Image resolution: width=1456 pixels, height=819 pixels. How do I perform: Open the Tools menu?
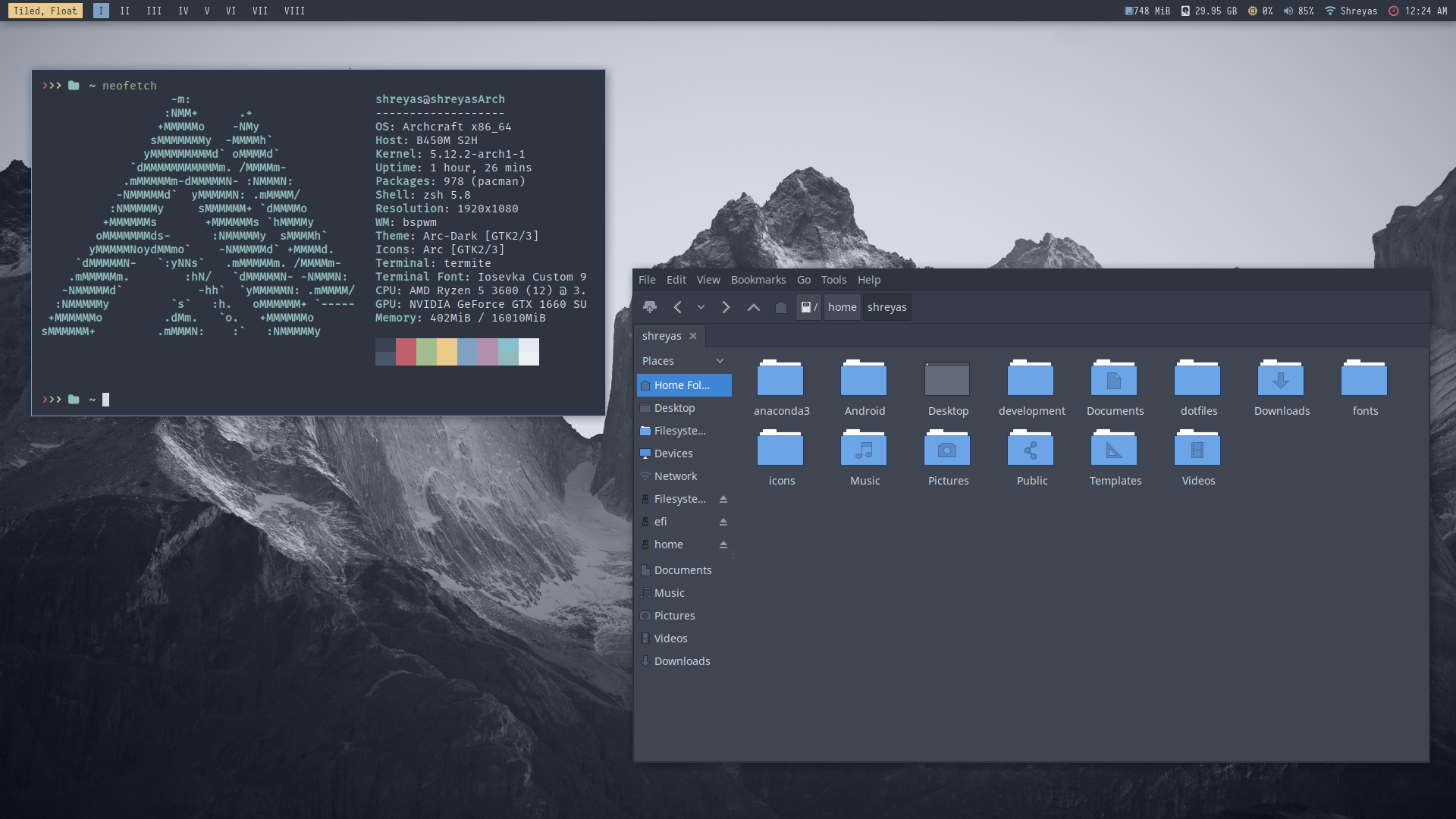(x=833, y=280)
